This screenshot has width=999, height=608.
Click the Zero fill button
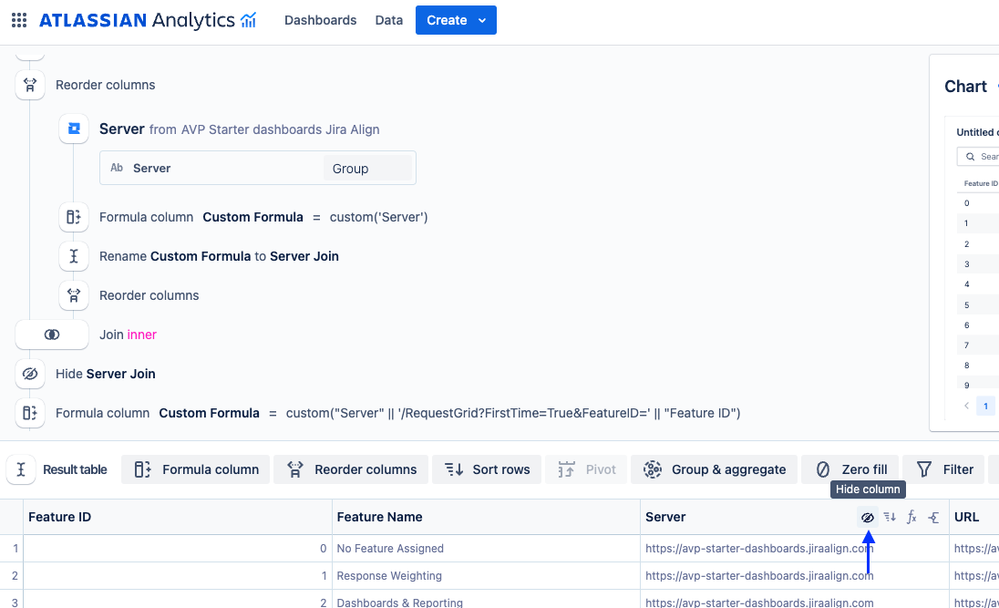pyautogui.click(x=851, y=469)
